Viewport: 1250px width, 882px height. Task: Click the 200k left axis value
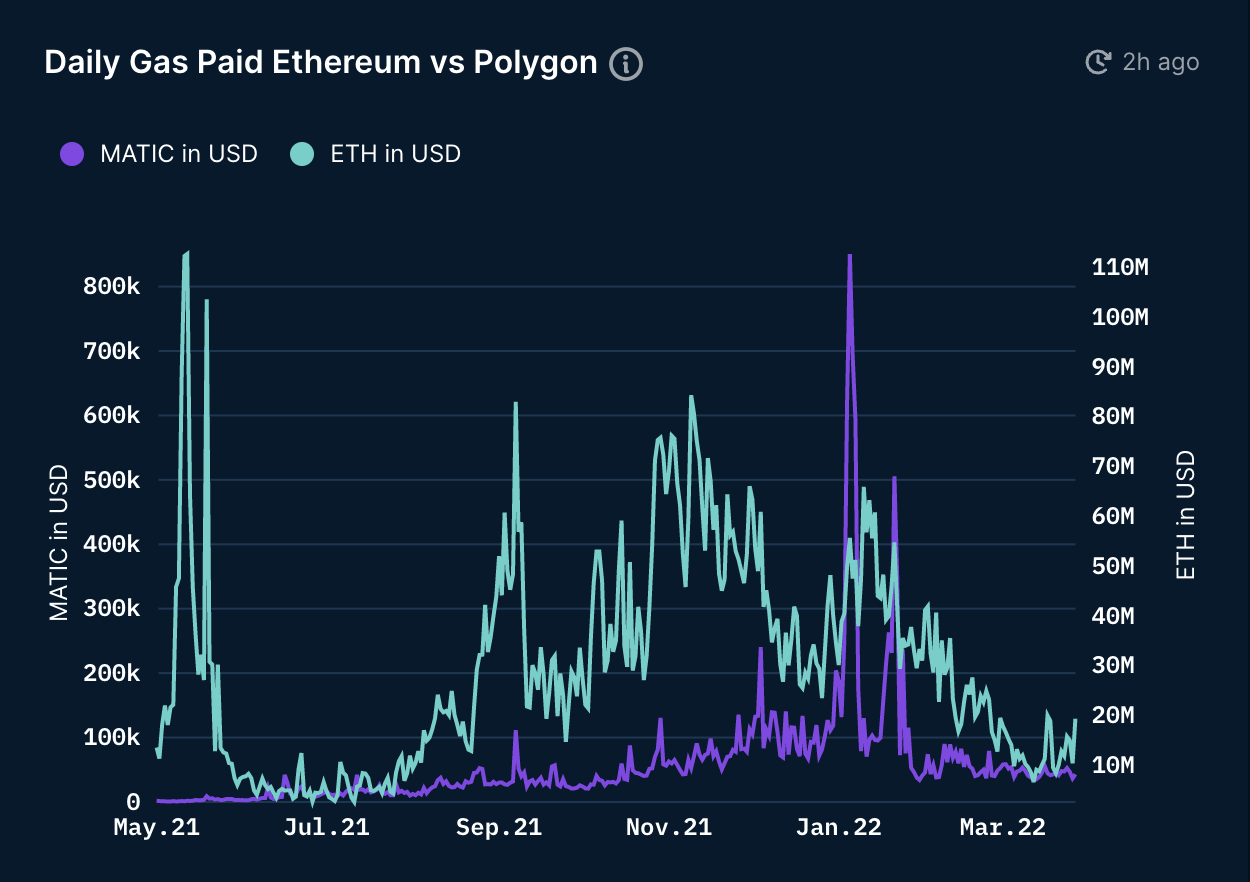[x=110, y=673]
